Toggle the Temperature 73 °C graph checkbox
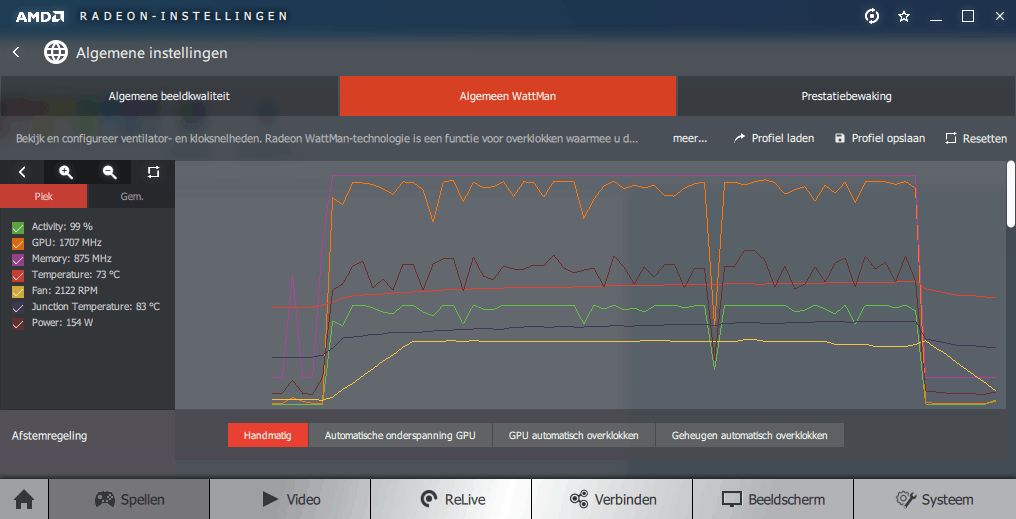 tap(18, 275)
